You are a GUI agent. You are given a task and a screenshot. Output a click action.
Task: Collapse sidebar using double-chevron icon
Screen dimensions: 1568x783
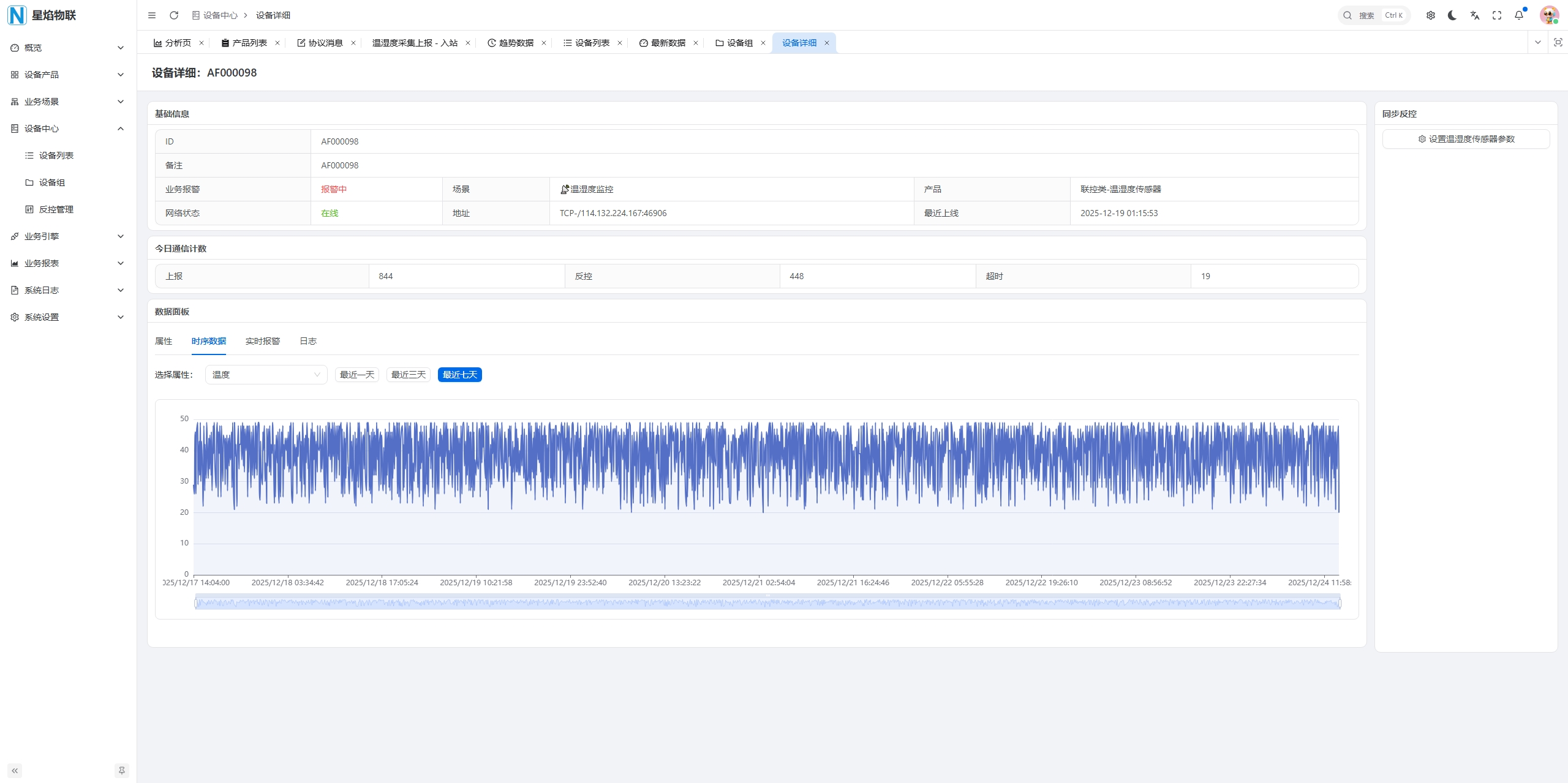click(15, 770)
